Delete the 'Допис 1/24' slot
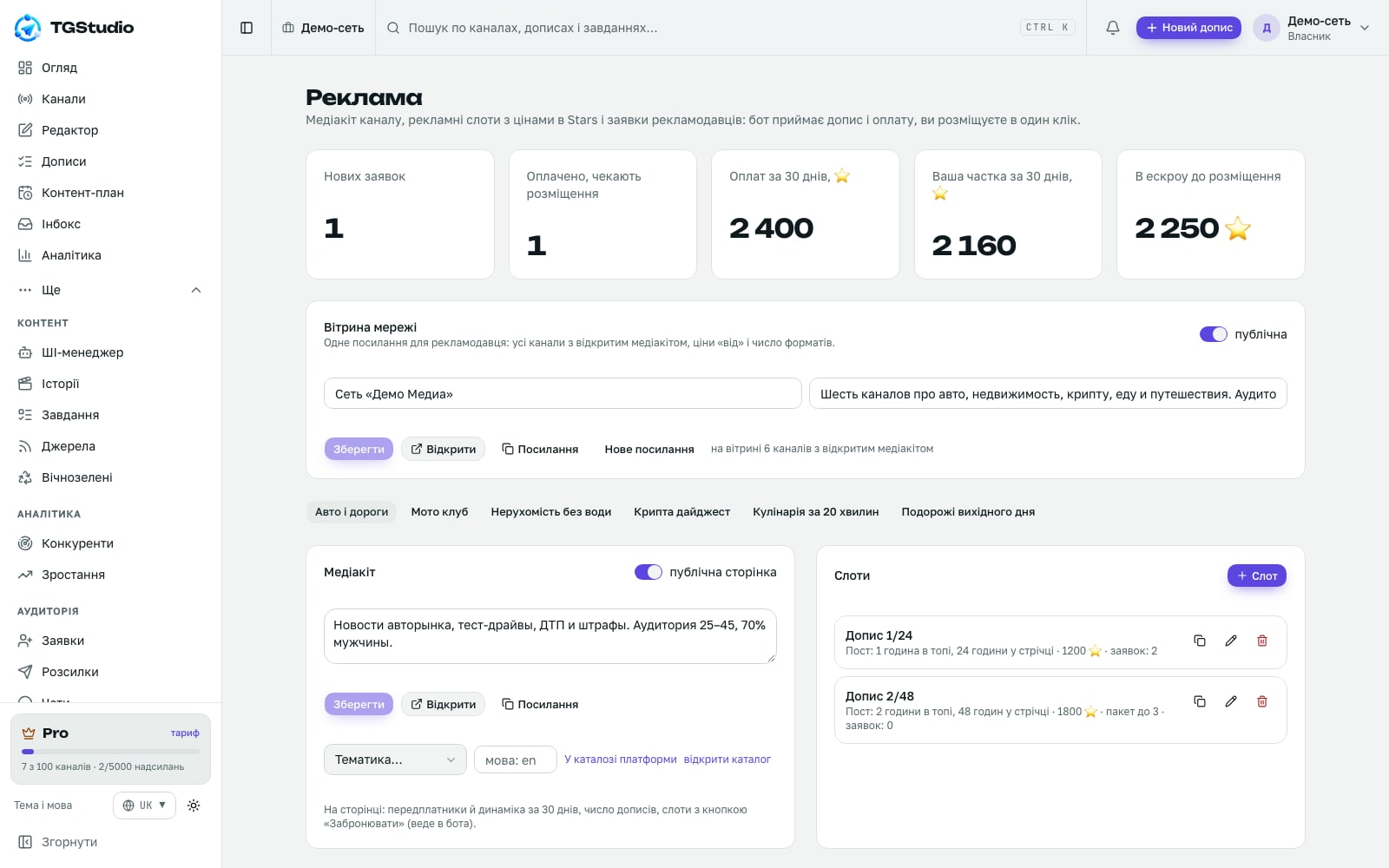Image resolution: width=1389 pixels, height=868 pixels. 1262,641
